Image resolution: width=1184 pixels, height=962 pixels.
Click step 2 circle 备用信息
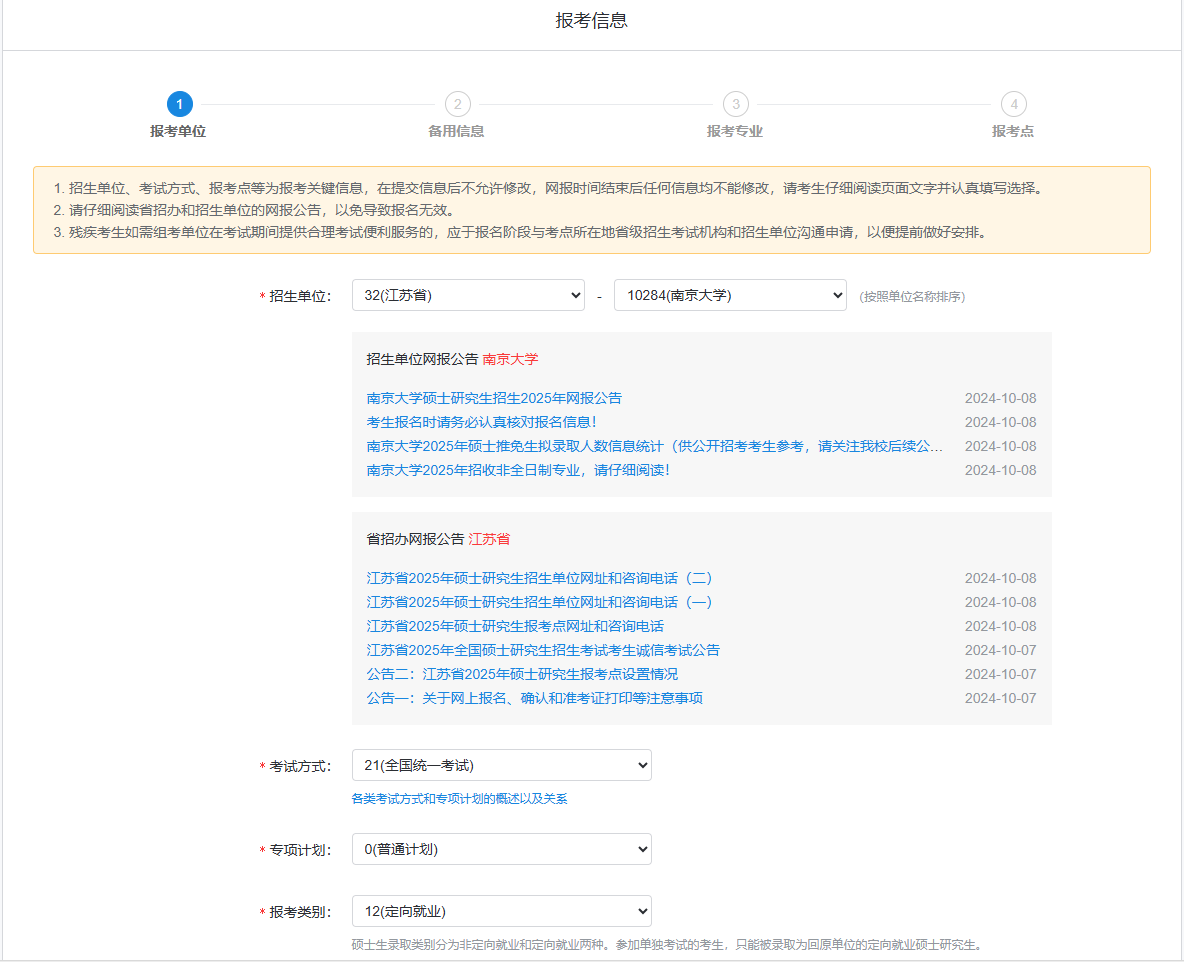457,104
